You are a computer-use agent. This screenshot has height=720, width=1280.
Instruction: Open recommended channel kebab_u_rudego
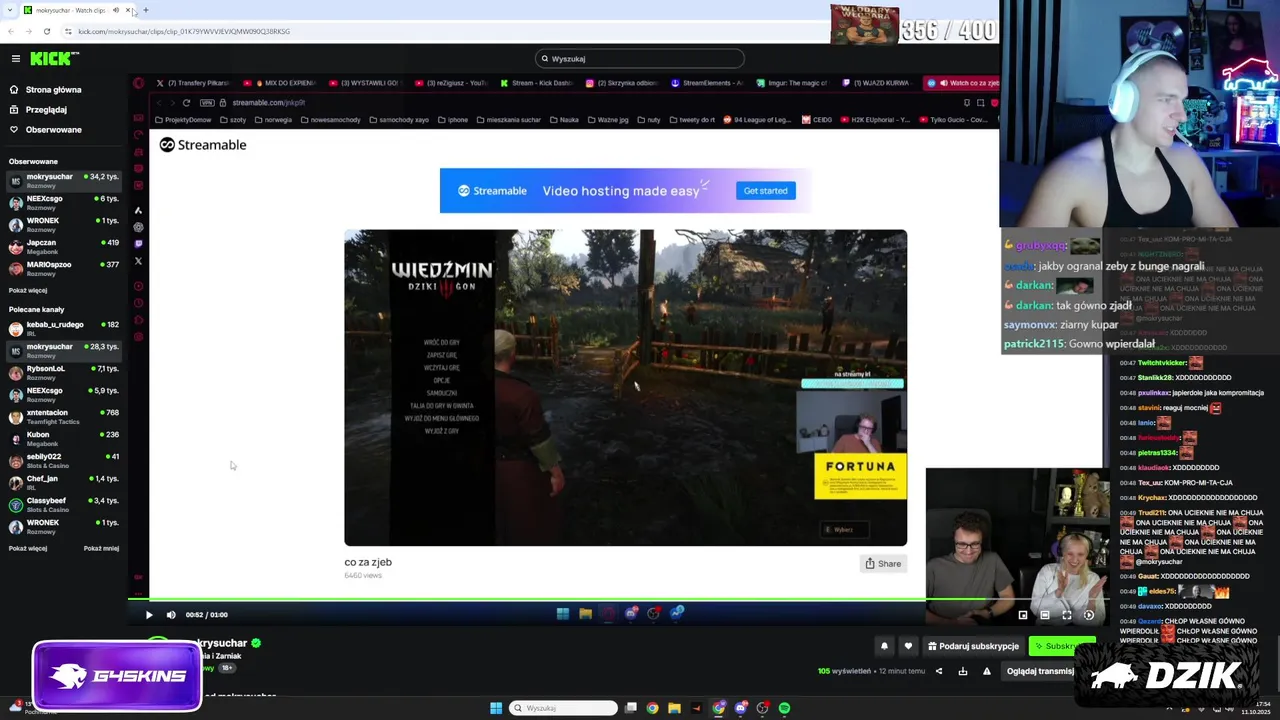[62, 328]
